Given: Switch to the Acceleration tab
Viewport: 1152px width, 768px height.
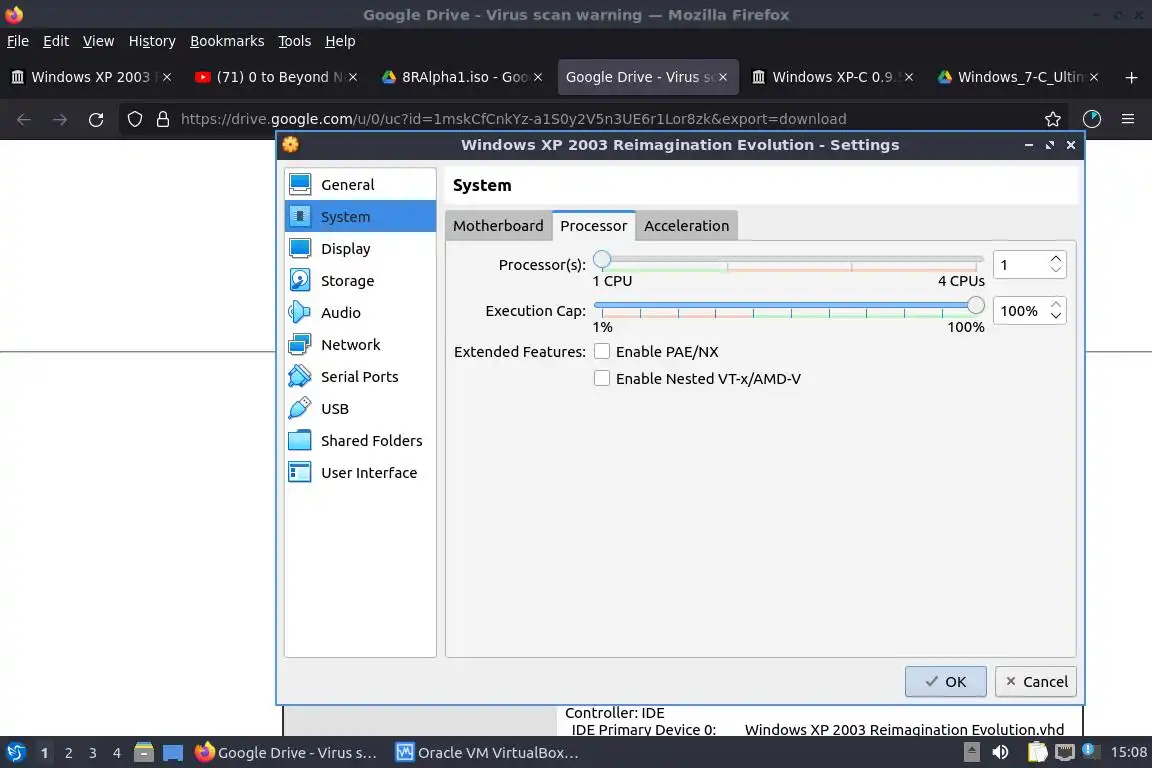Looking at the screenshot, I should click(x=686, y=226).
